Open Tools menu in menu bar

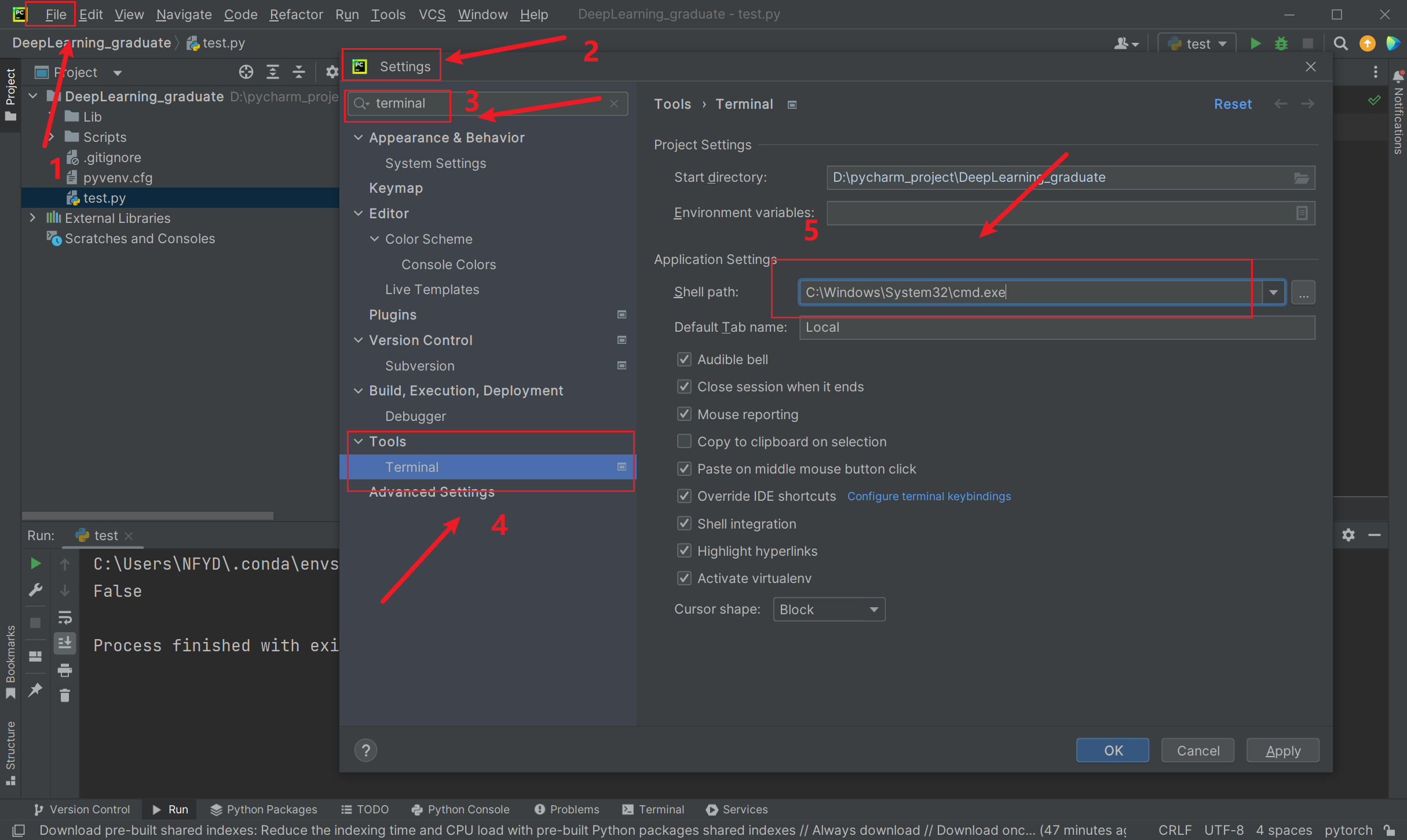386,14
